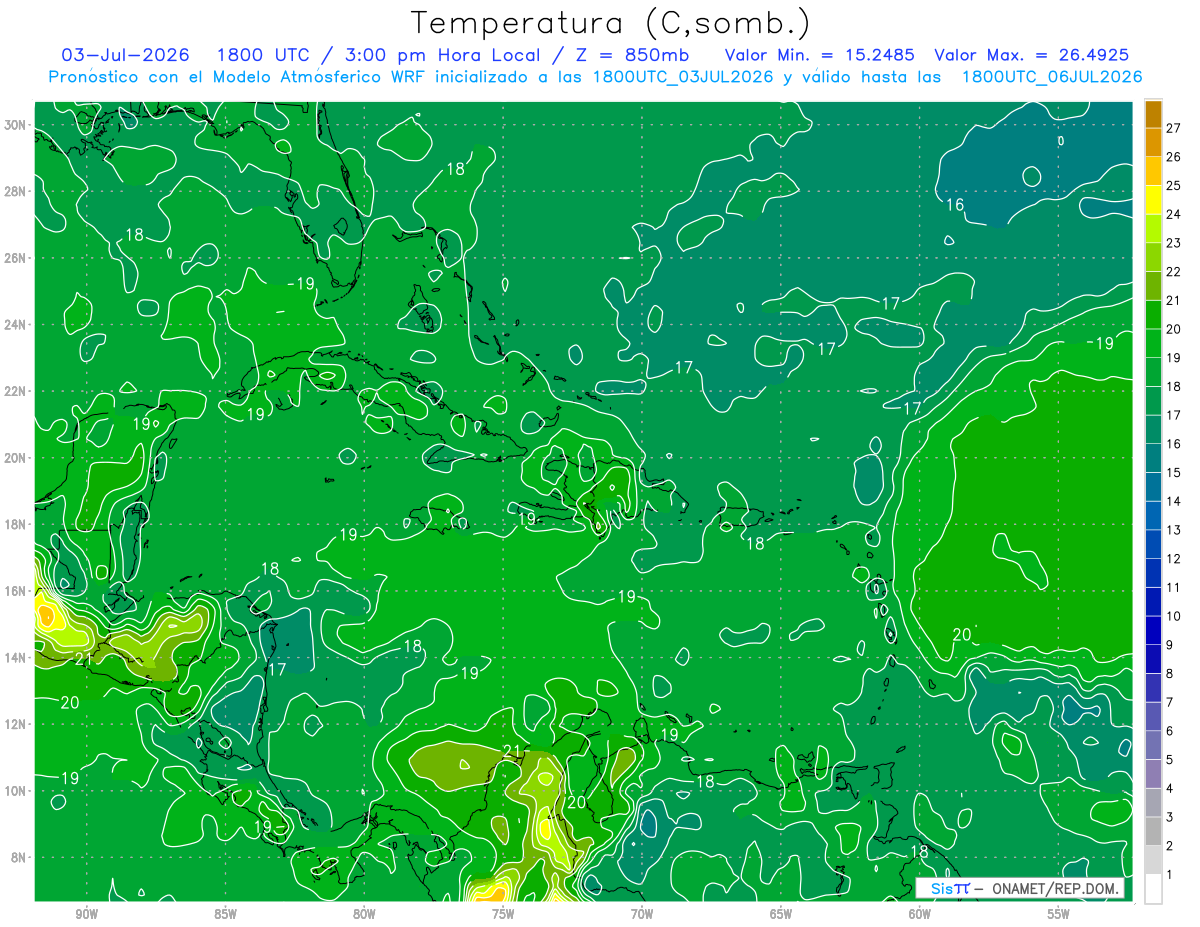
Task: Click the "24N" latitude label
Action: coord(14,324)
